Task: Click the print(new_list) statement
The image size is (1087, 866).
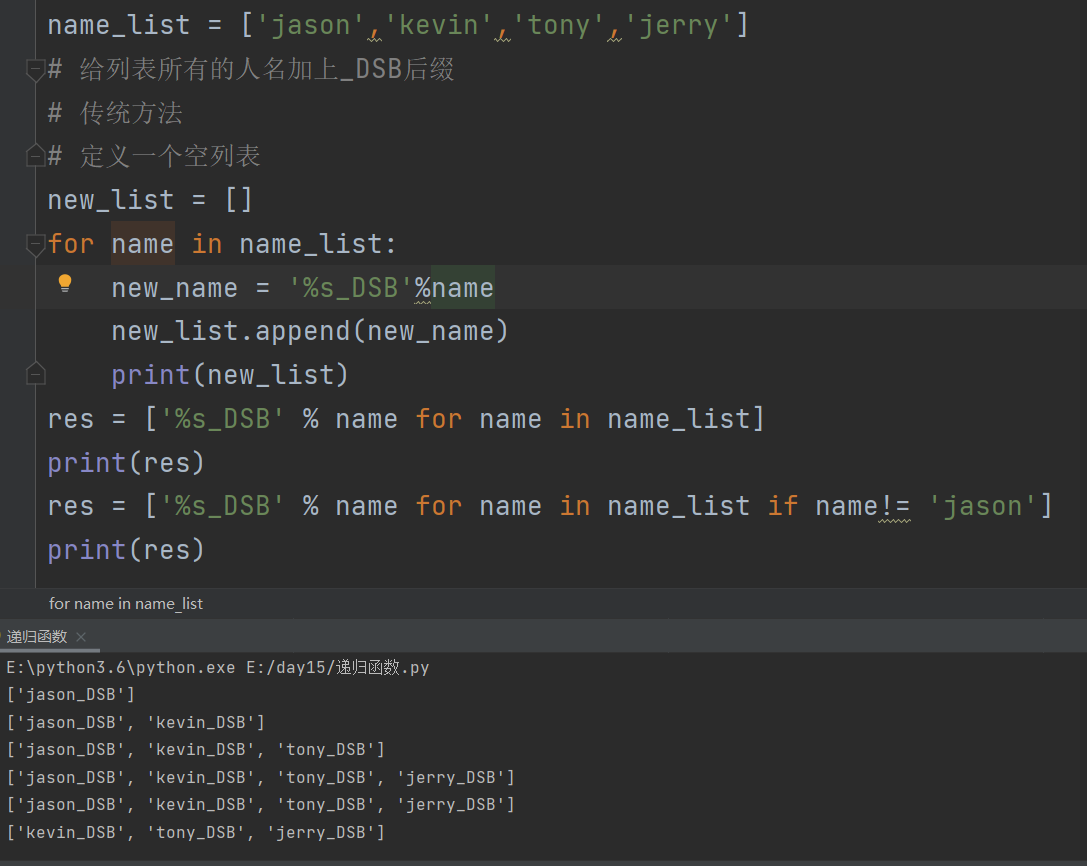Action: coord(230,375)
